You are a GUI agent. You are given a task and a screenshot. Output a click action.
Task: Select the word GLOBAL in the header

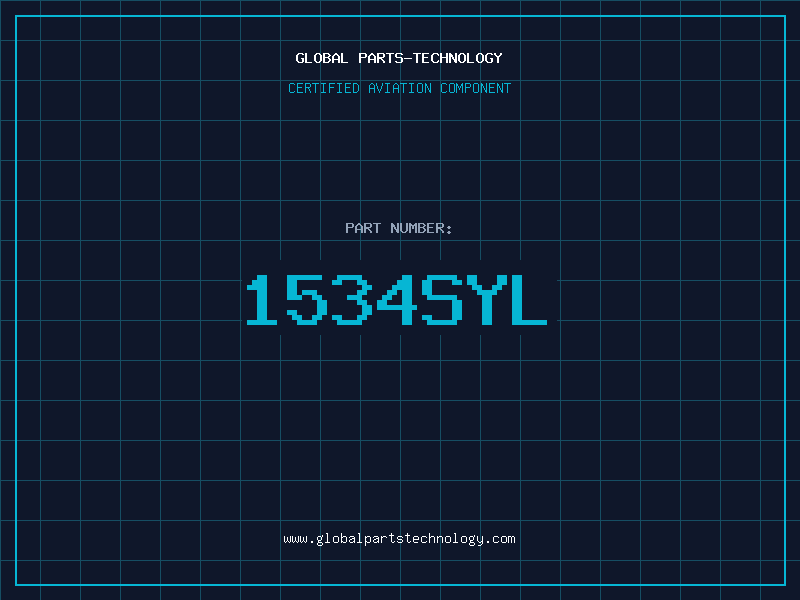tap(321, 58)
